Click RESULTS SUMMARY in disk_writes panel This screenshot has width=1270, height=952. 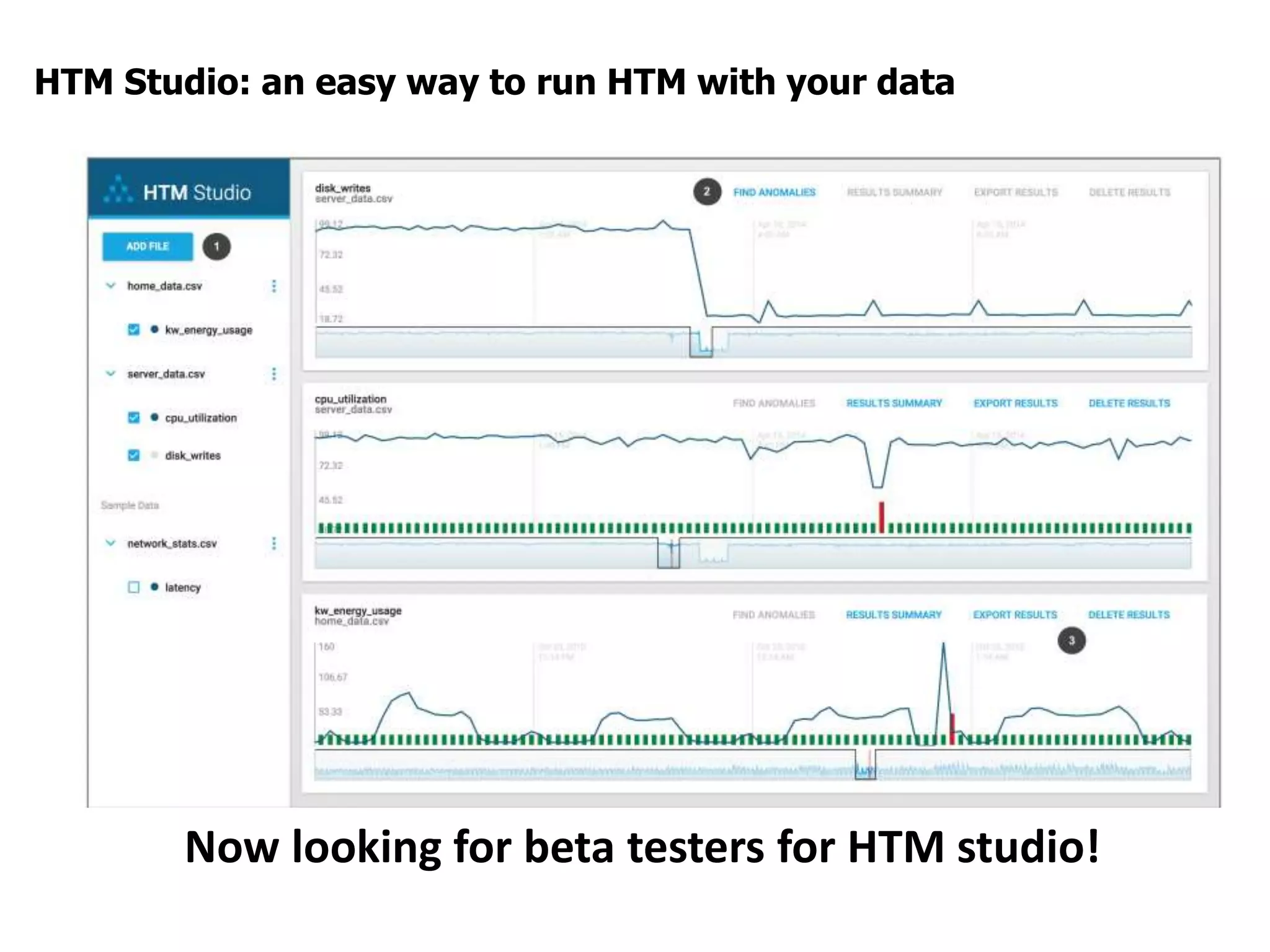click(894, 192)
